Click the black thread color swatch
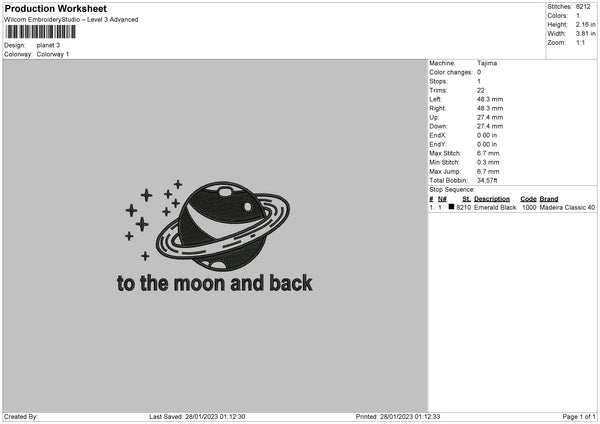 click(452, 207)
